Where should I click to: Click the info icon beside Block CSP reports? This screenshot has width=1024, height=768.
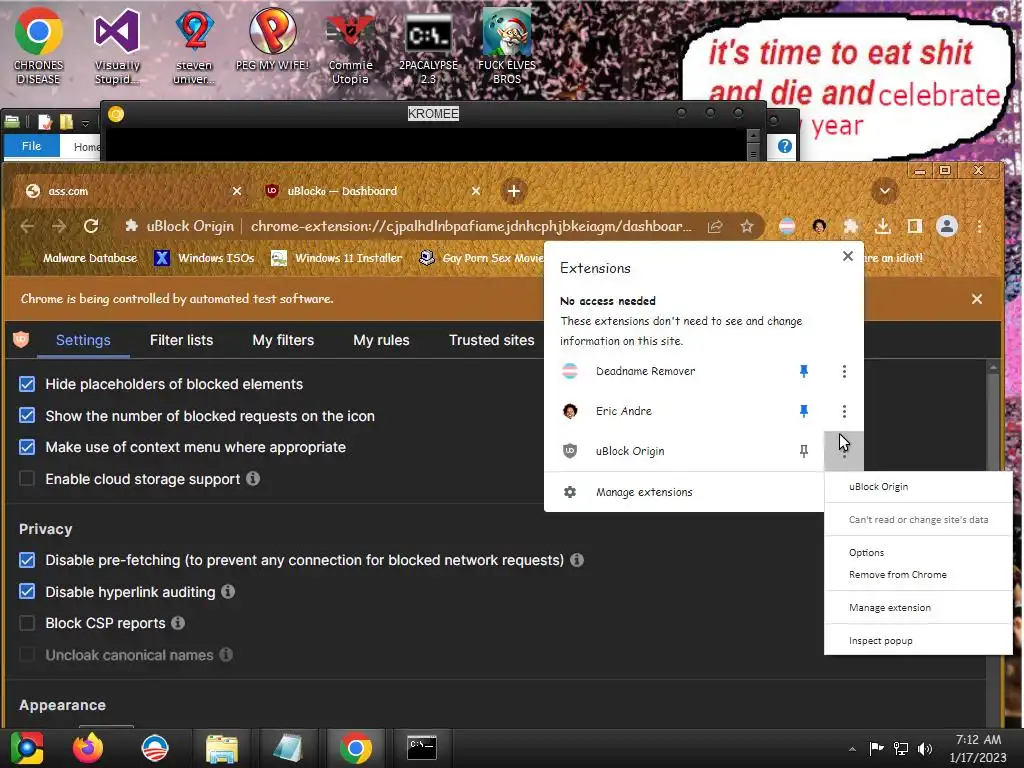[x=178, y=623]
